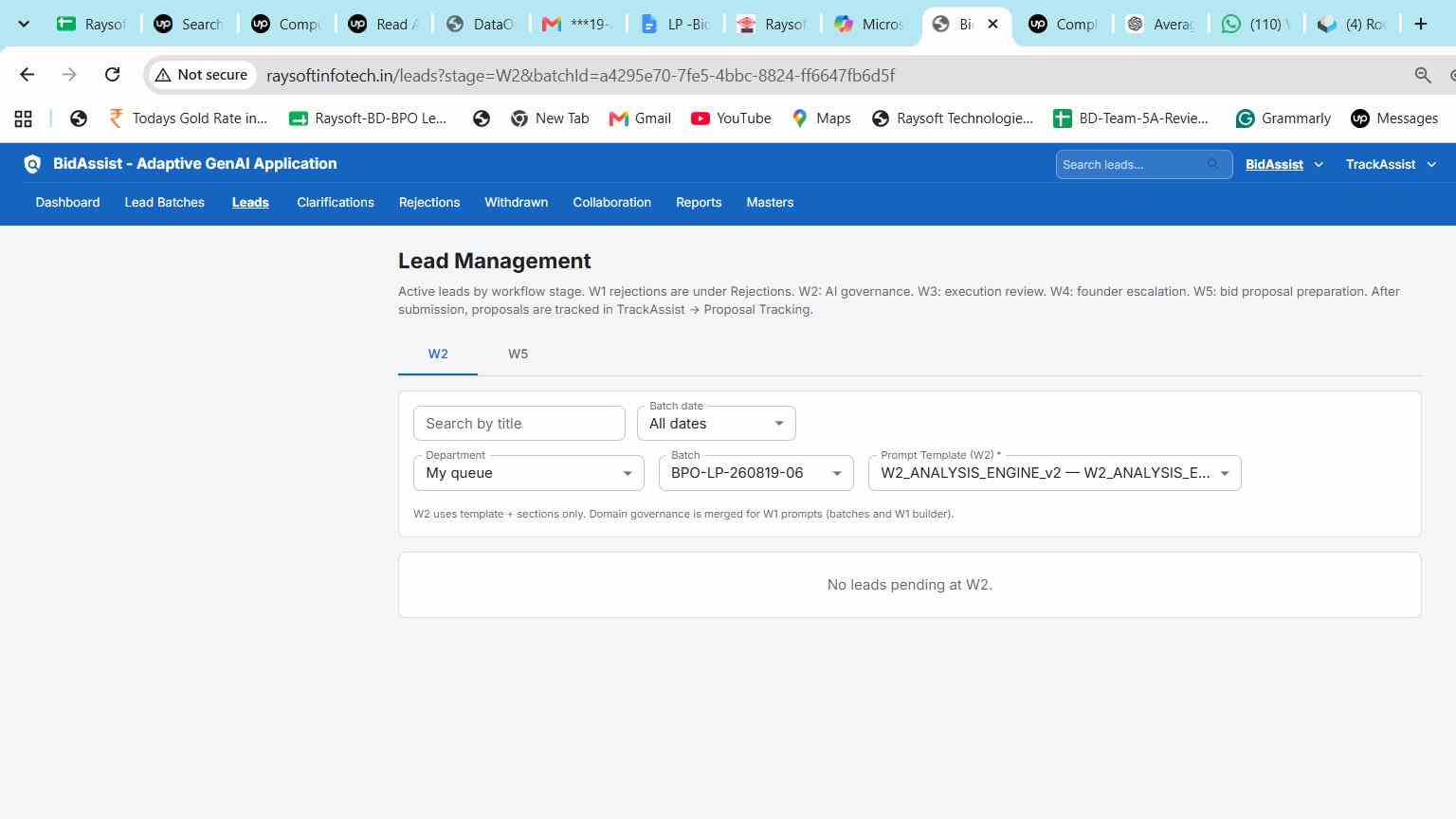Open a new tab with plus icon
1456x819 pixels.
pos(1420,24)
